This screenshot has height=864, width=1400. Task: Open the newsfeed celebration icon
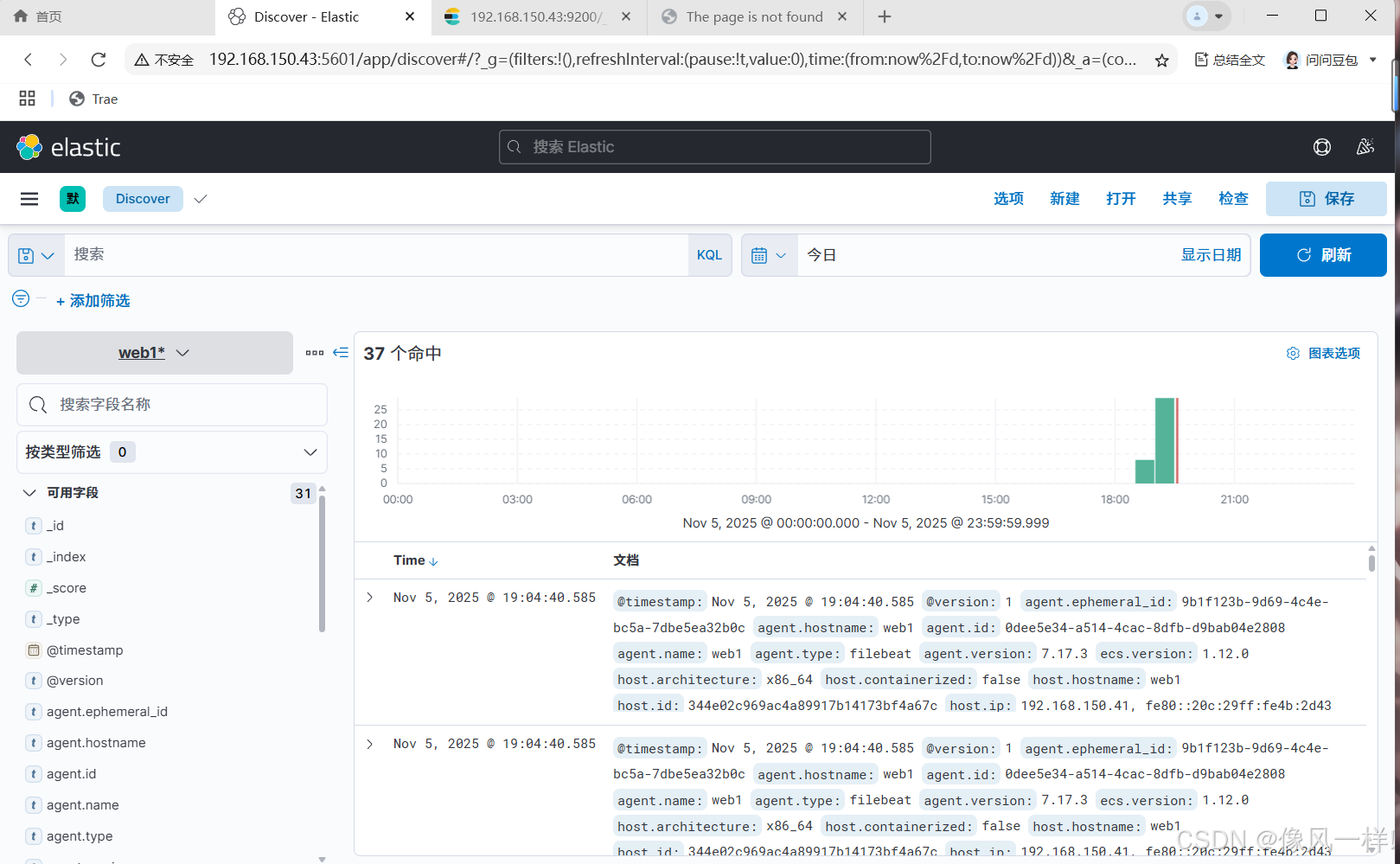click(x=1365, y=147)
